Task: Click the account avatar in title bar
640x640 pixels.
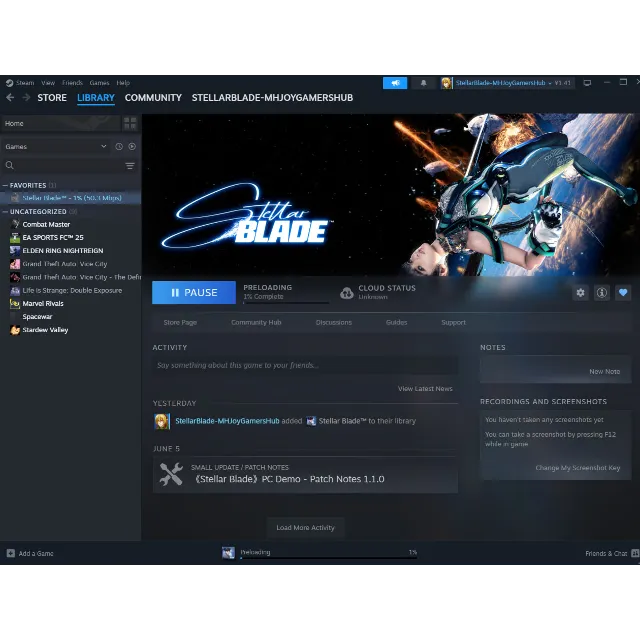Action: 446,83
